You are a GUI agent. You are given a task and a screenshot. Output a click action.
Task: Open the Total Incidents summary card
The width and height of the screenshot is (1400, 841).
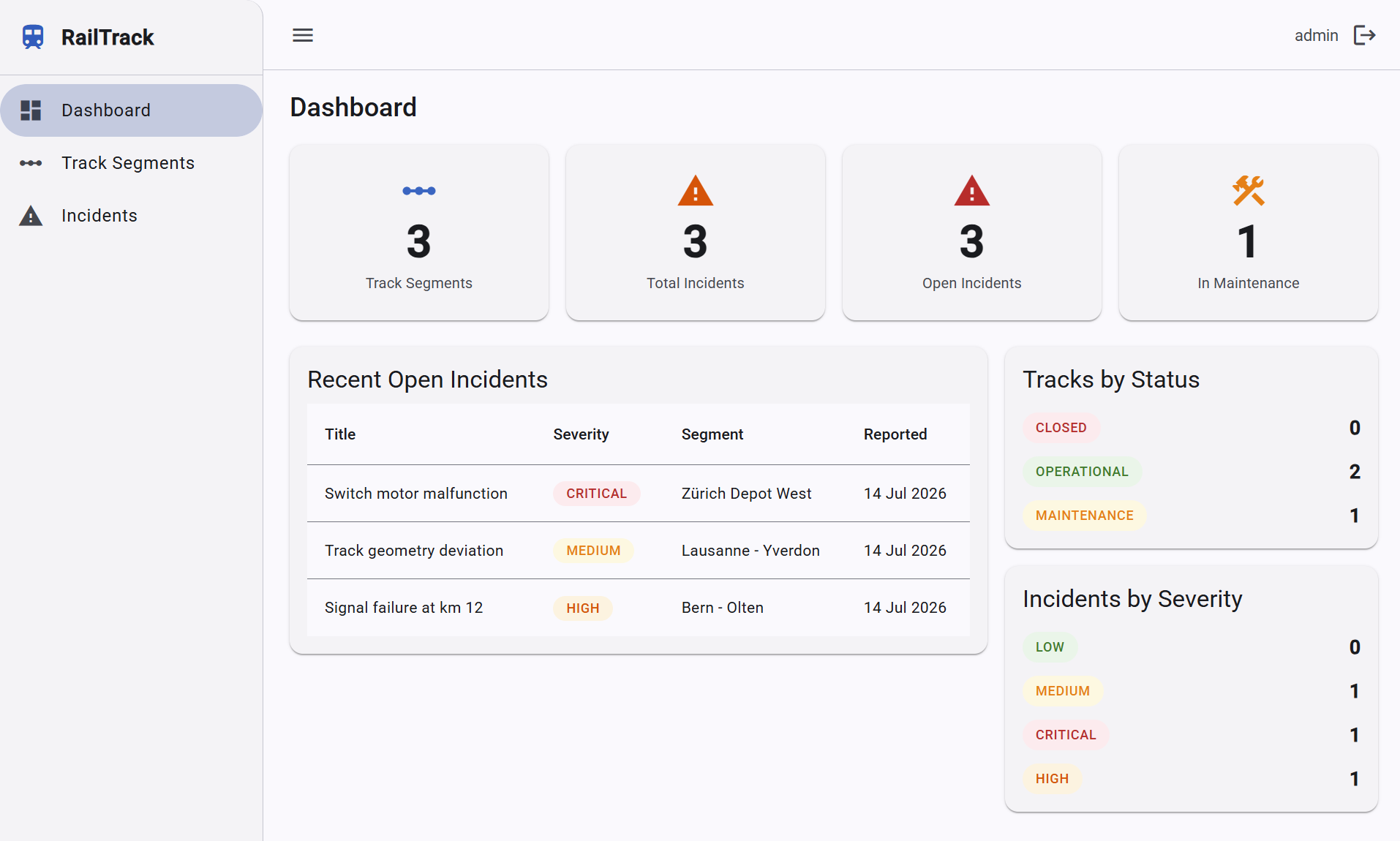click(696, 232)
